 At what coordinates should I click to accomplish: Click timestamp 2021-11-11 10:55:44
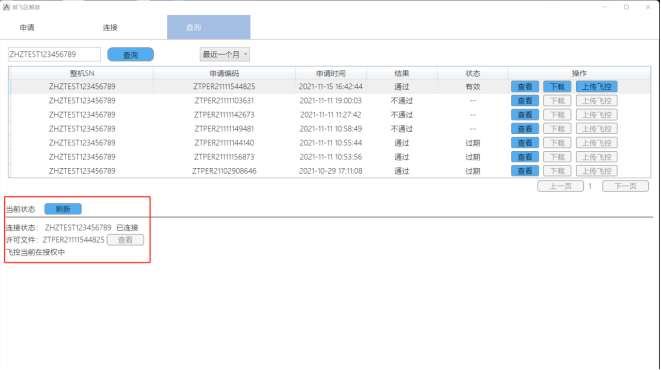[x=331, y=143]
